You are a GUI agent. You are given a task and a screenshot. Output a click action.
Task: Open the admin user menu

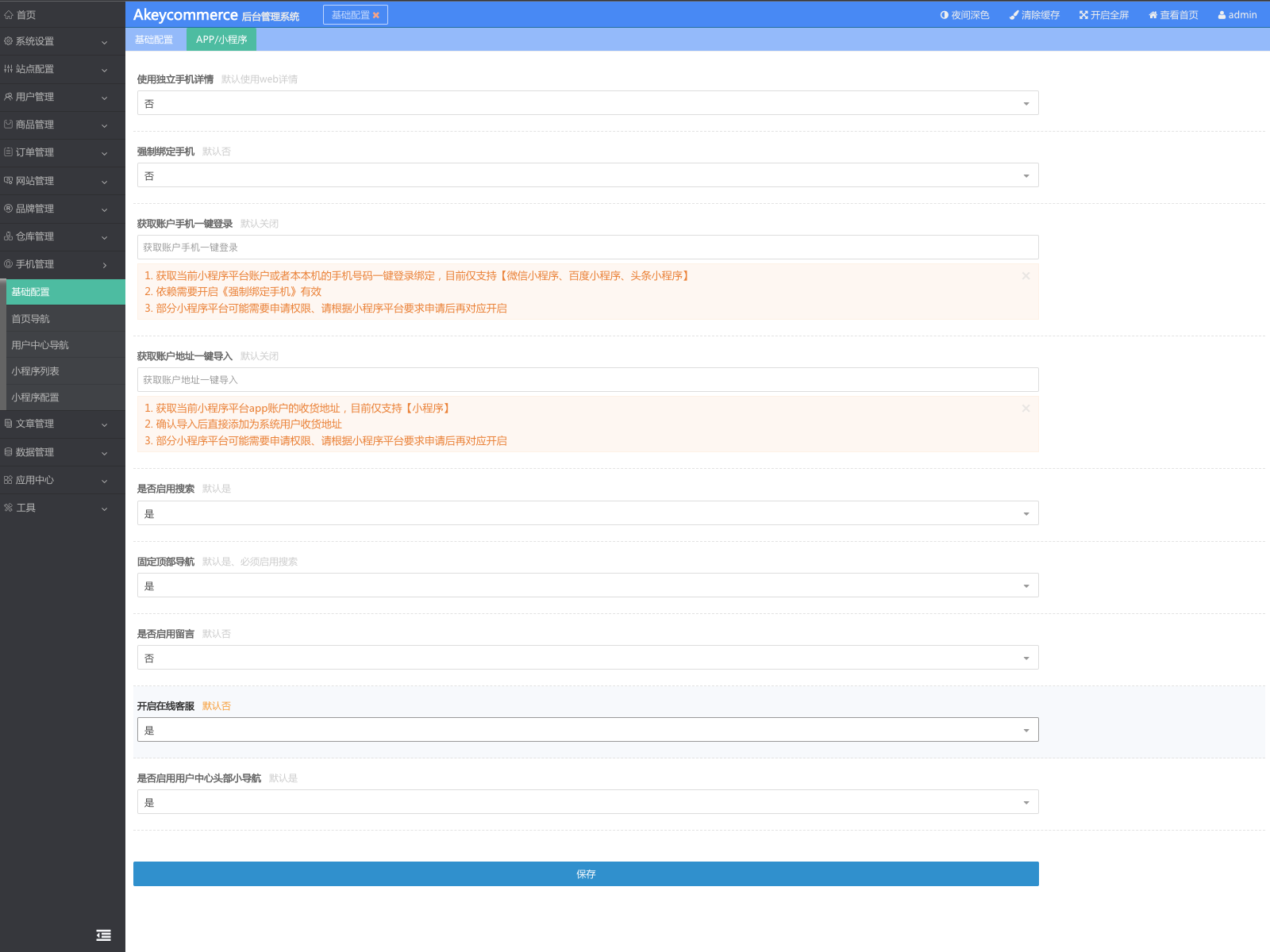tap(1237, 15)
